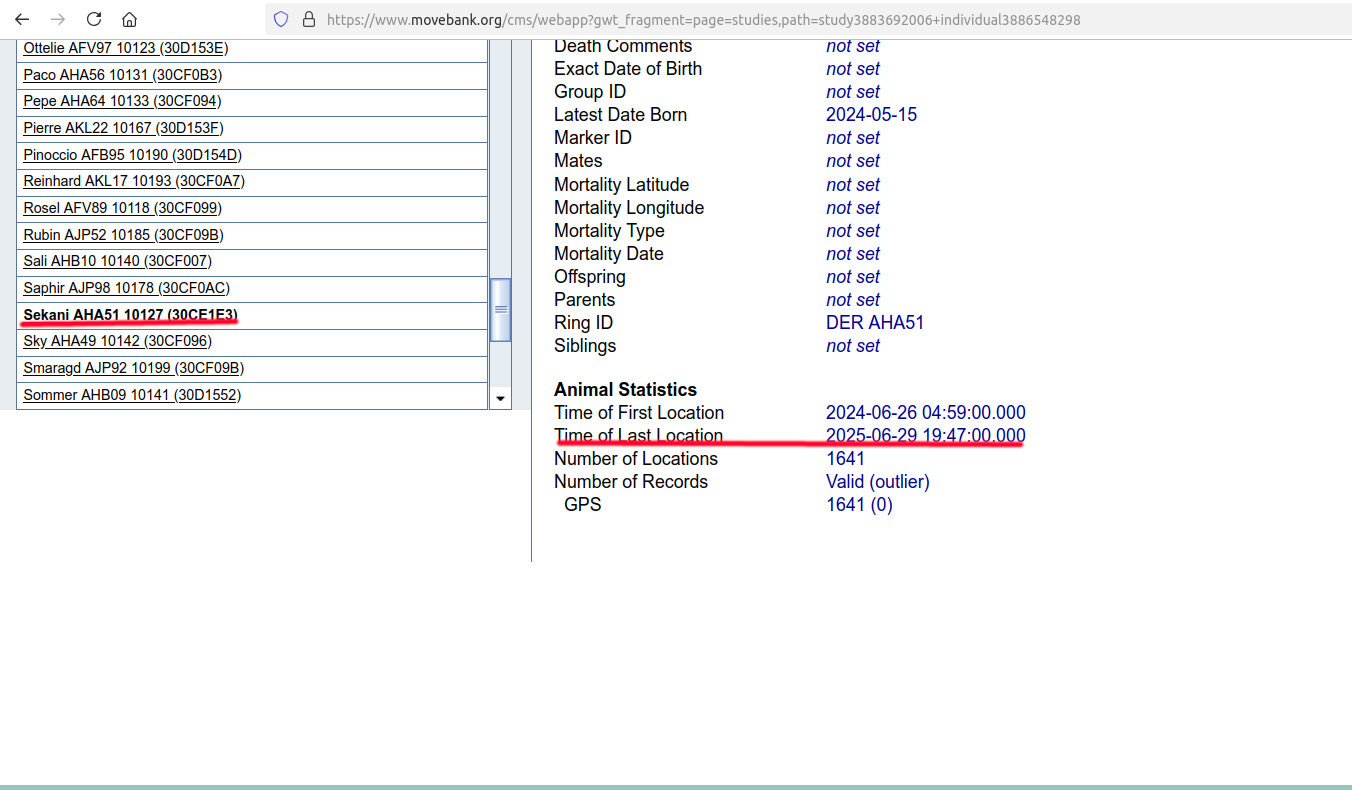This screenshot has height=790, width=1352.
Task: Select Saphir AJP98 10178 animal
Action: [x=126, y=288]
